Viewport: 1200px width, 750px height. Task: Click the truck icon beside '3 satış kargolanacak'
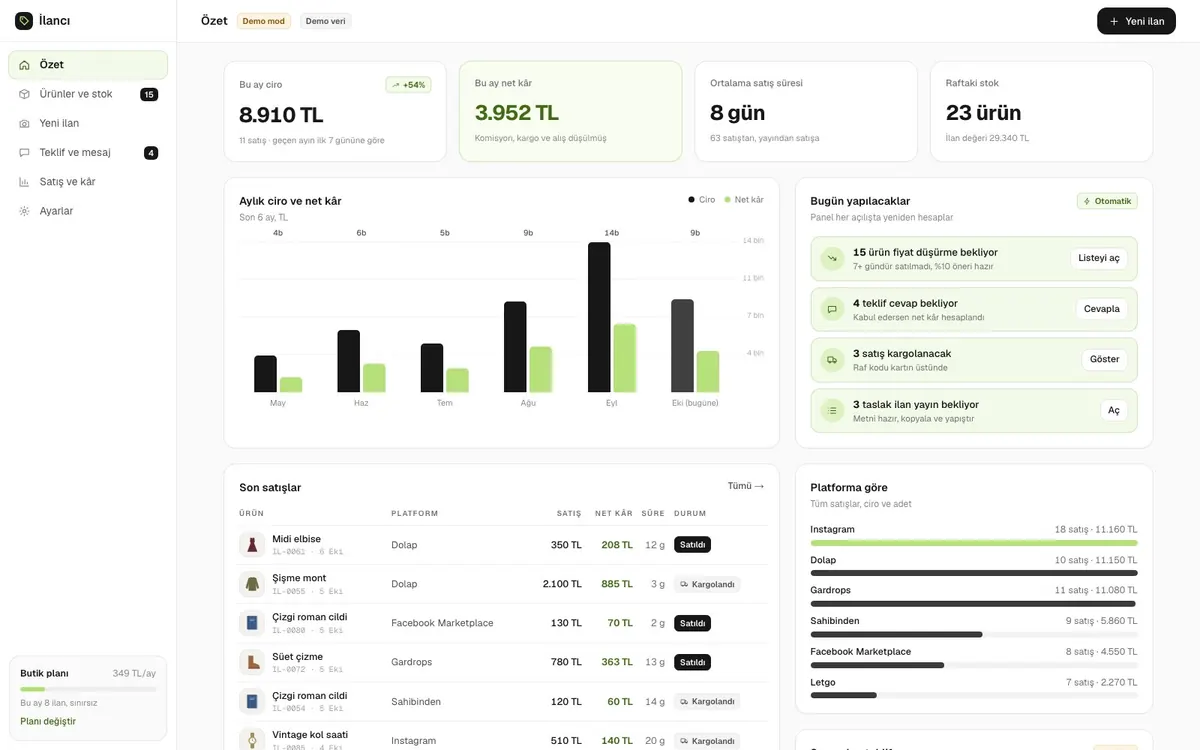pyautogui.click(x=832, y=360)
